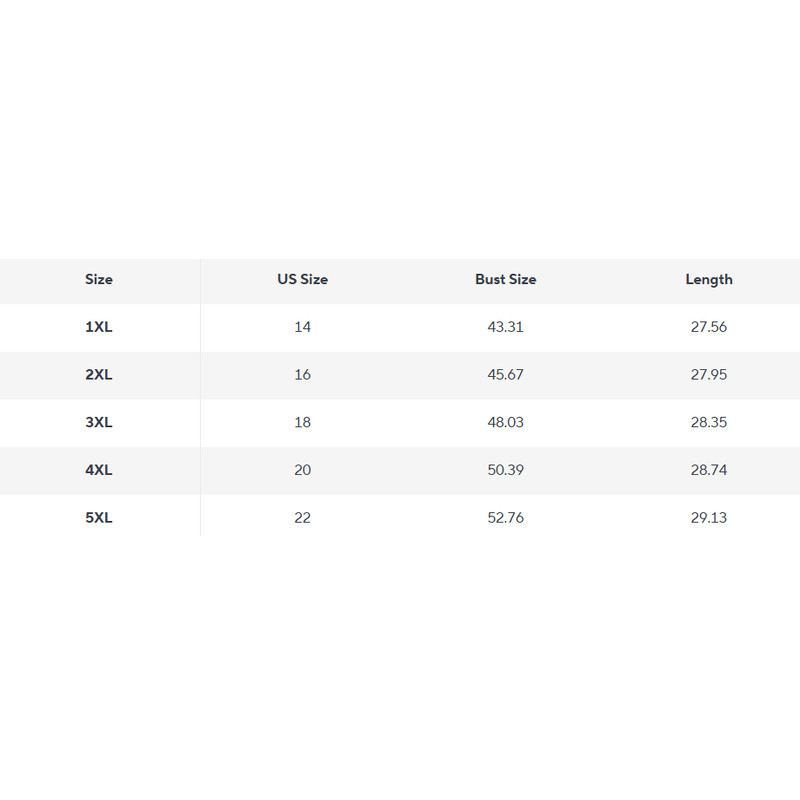Select the 4XL size row label
This screenshot has width=800, height=800.
(99, 470)
